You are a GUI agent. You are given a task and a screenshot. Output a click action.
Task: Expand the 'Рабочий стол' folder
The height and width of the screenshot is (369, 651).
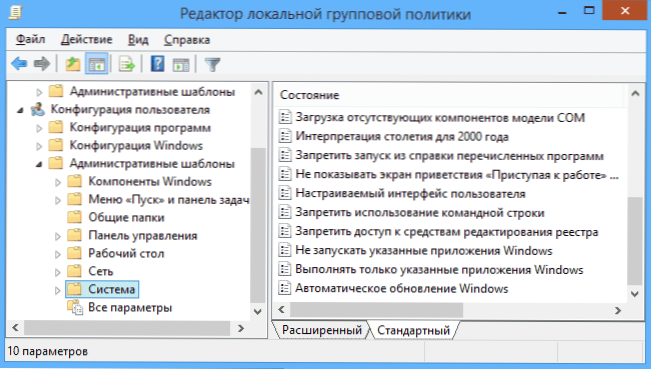[58, 254]
